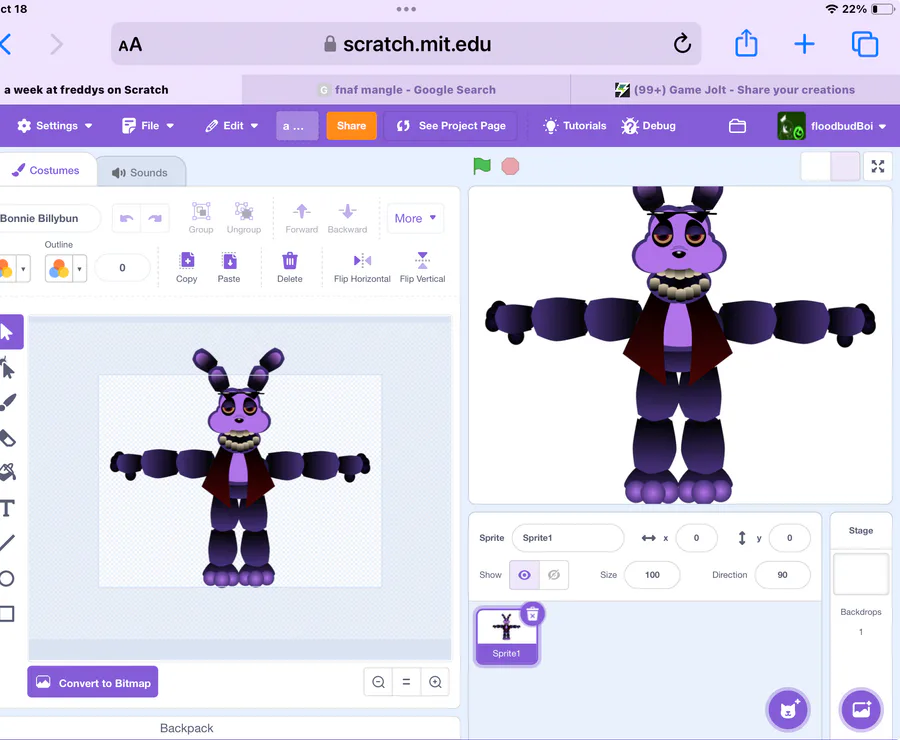Screen dimensions: 900x740
Task: Click the Redo arrow
Action: 155,218
